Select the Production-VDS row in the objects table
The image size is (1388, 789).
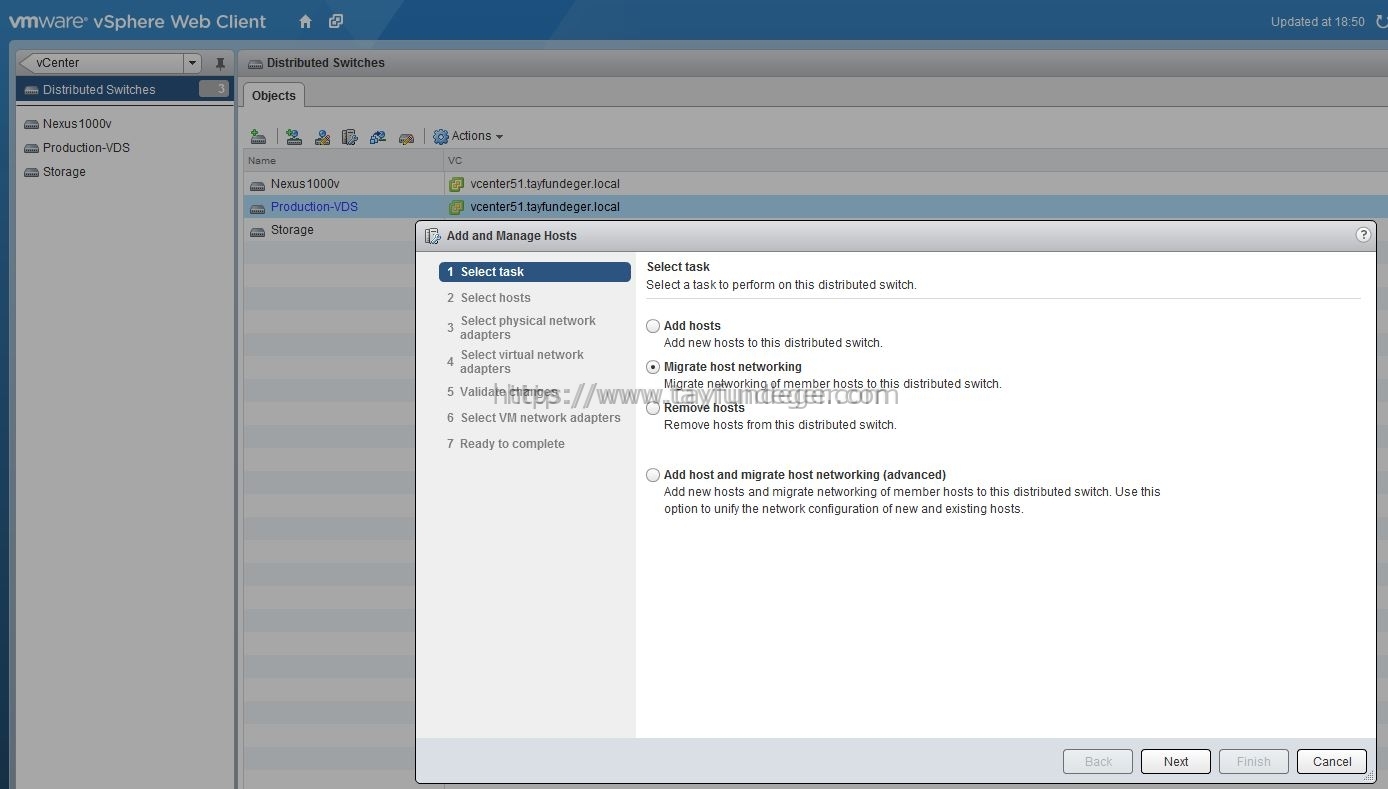pos(815,207)
